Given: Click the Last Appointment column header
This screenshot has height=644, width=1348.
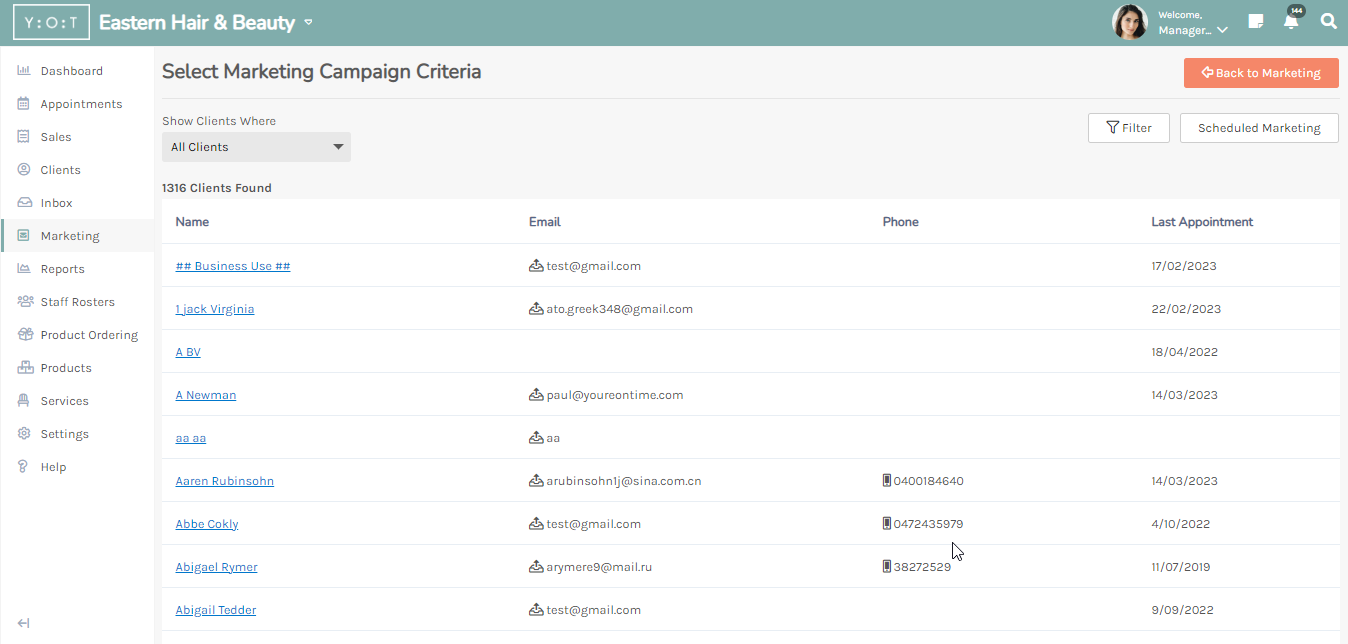Looking at the screenshot, I should pos(1202,222).
